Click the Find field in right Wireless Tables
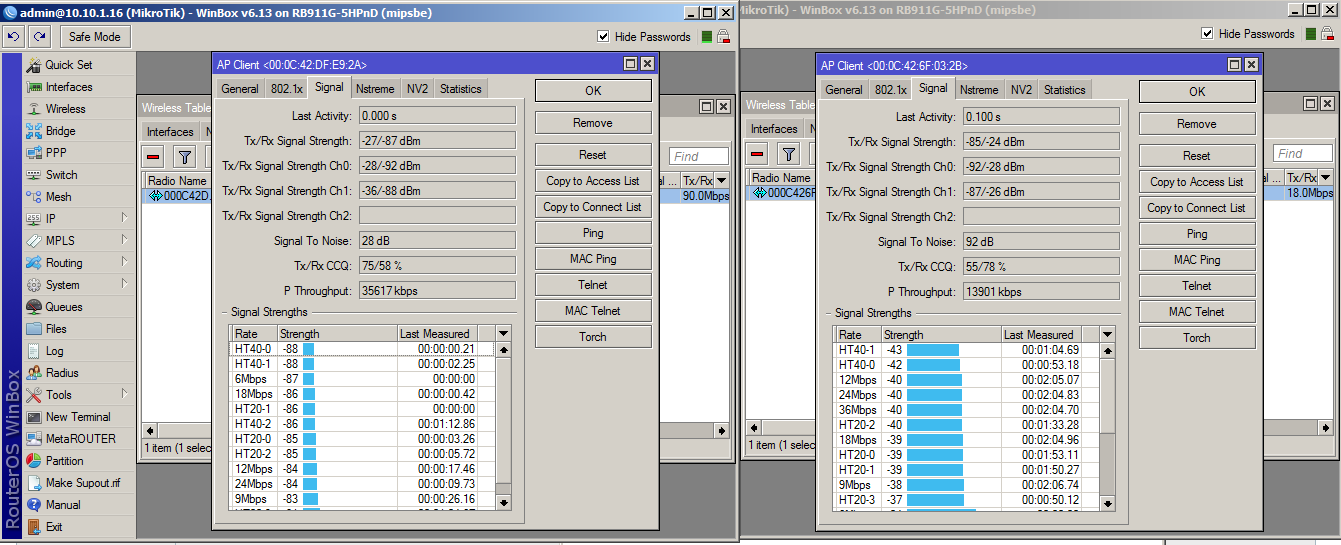The image size is (1341, 545). 1303,153
